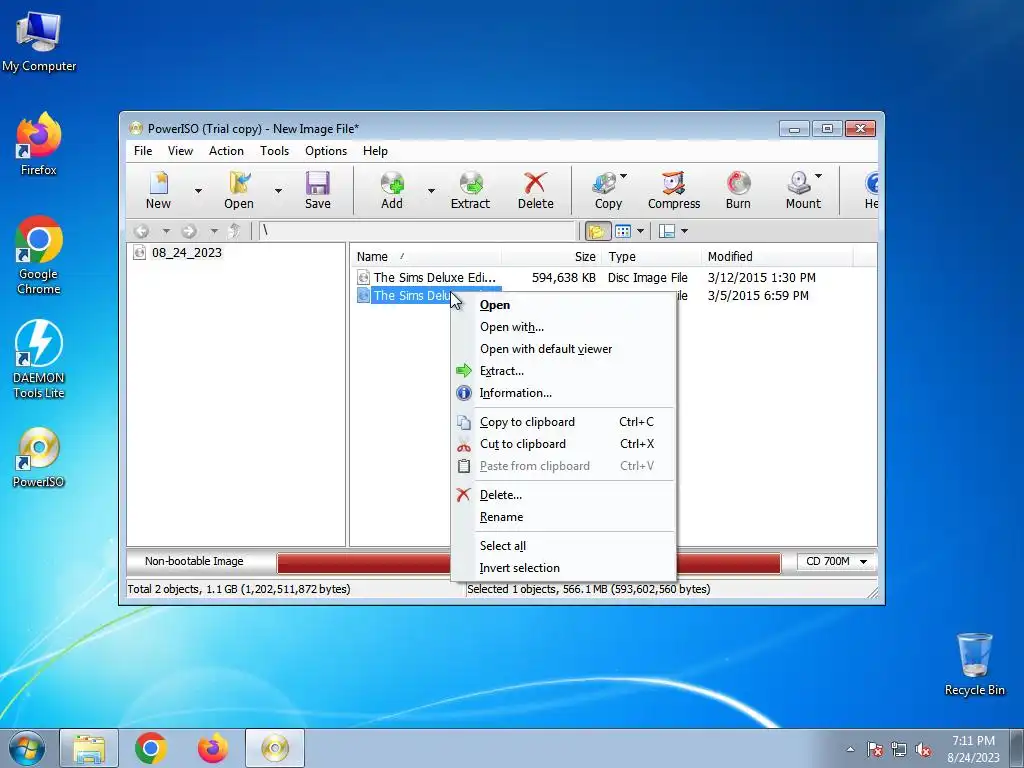Sort by the Name column header
This screenshot has height=768, width=1024.
pos(426,257)
